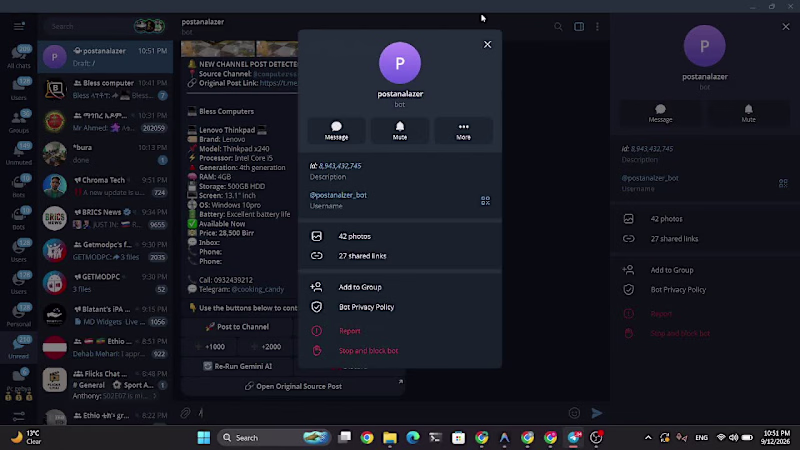Screen dimensions: 800x450
Task: Search in chat with magnifier icon
Action: click(558, 27)
